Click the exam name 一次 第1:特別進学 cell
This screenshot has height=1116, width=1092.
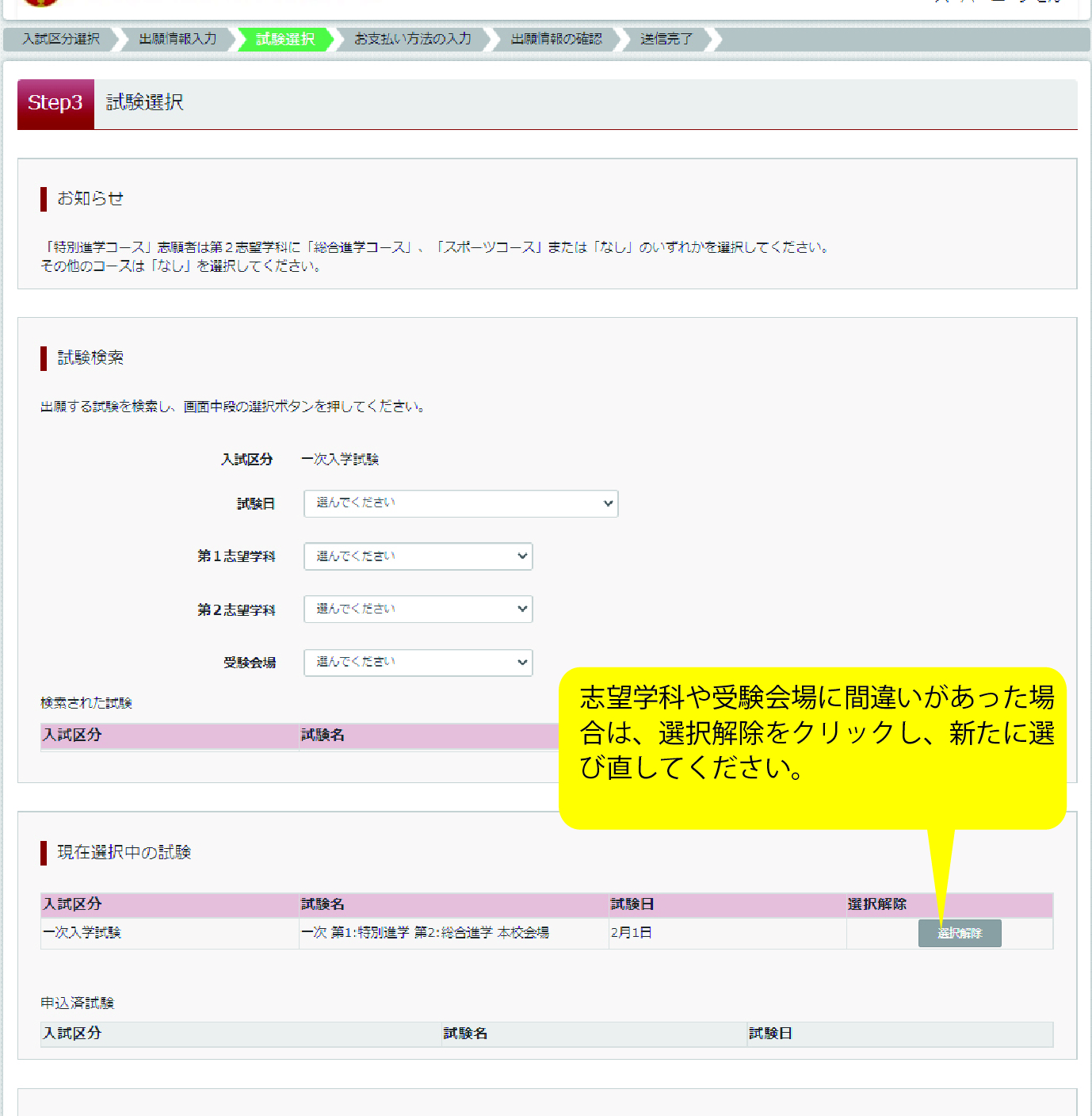click(425, 933)
